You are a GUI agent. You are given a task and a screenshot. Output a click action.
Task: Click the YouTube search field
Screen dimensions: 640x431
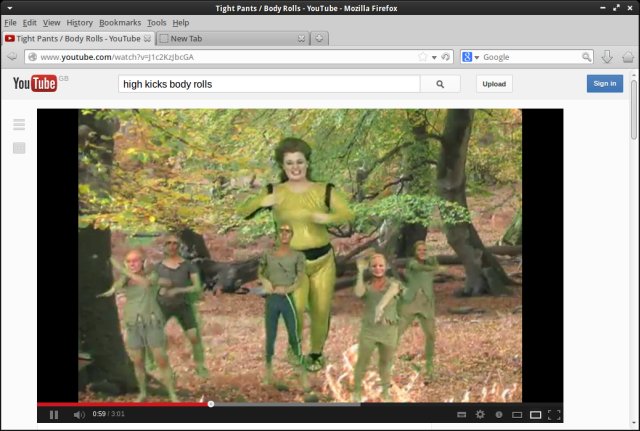click(269, 84)
